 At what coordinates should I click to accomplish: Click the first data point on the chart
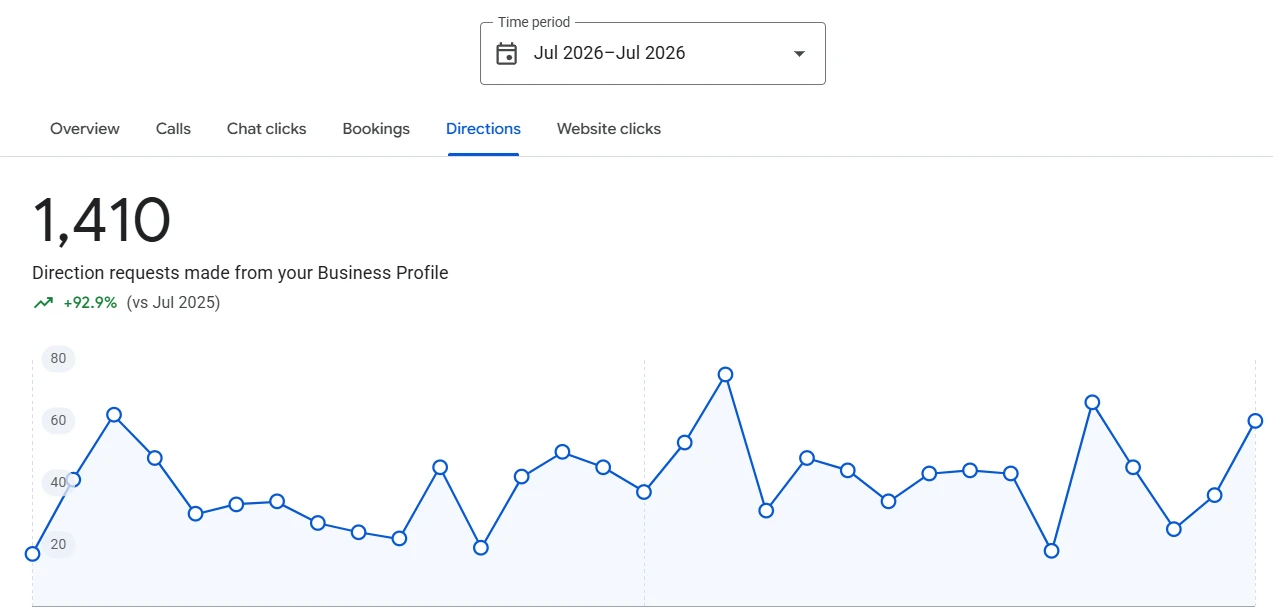pos(32,554)
